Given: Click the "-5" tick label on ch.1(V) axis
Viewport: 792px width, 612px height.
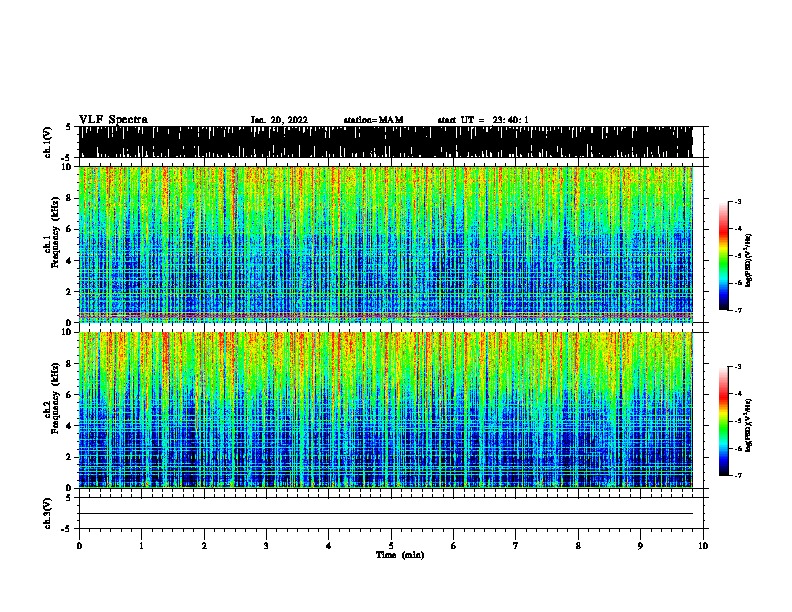Looking at the screenshot, I should (67, 158).
